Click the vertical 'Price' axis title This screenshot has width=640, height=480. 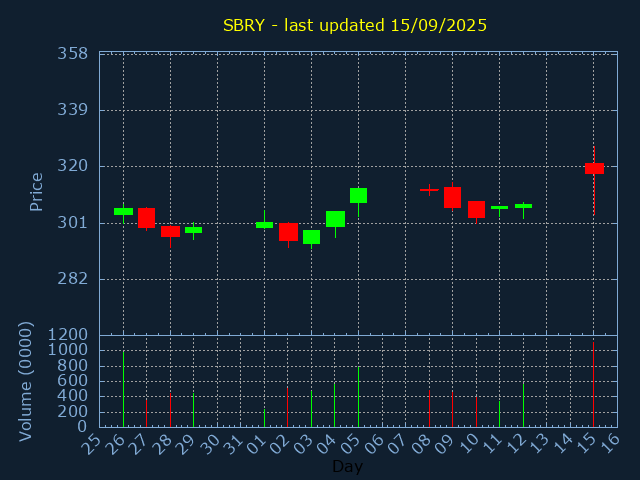36,192
